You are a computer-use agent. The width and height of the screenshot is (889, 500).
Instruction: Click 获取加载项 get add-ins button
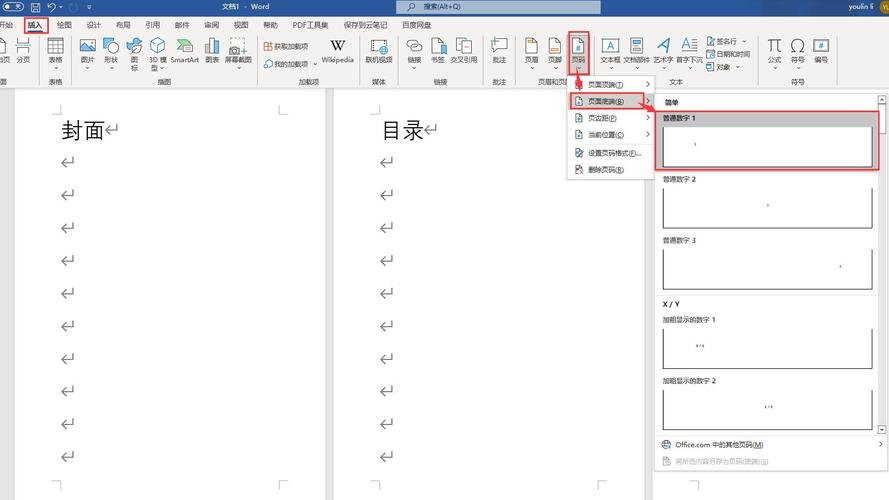pyautogui.click(x=286, y=46)
